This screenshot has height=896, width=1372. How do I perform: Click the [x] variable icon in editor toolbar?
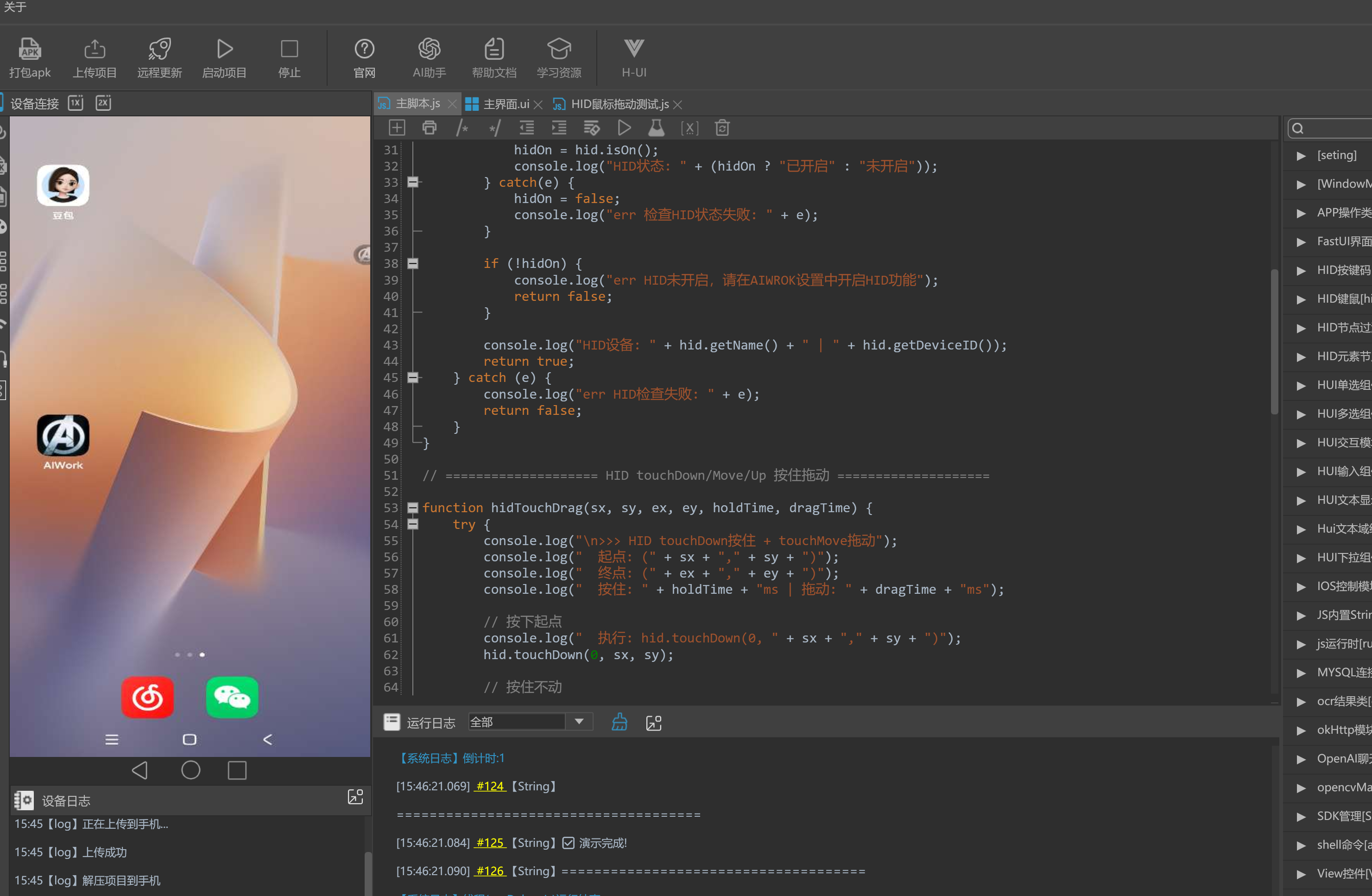[x=689, y=127]
